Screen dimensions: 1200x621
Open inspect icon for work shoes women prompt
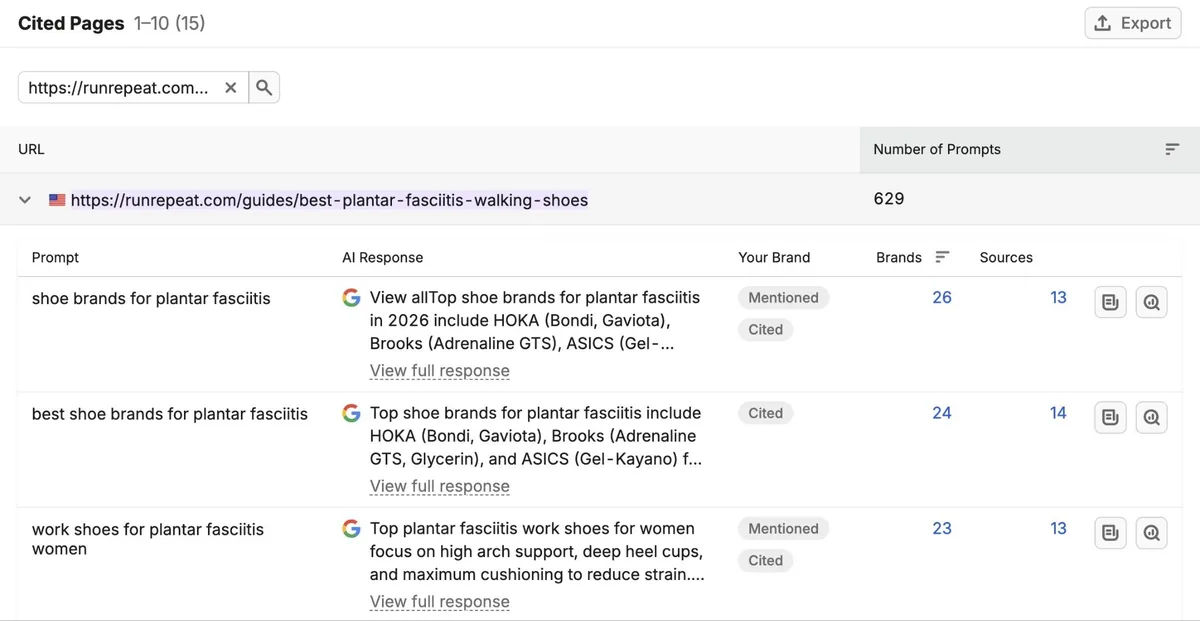pyautogui.click(x=1152, y=533)
